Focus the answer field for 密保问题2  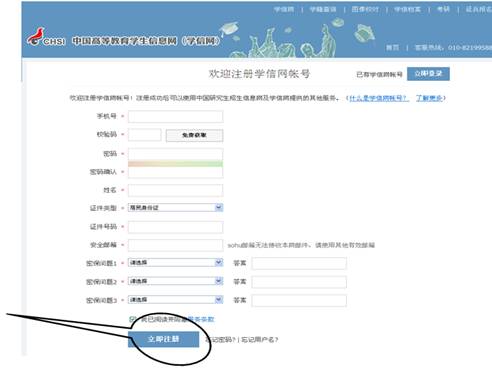(x=299, y=282)
